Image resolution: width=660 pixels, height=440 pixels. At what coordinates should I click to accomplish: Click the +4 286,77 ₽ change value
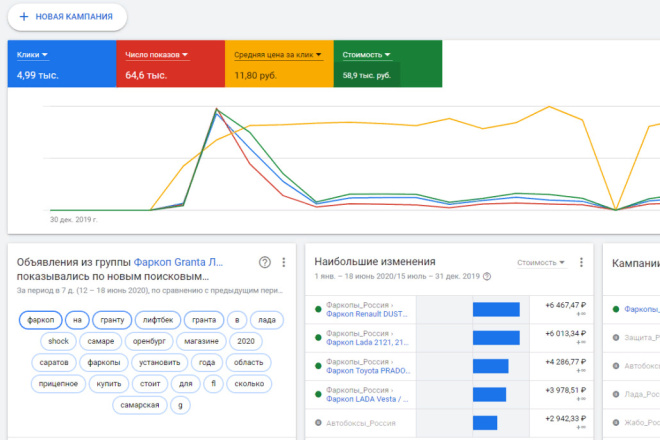(565, 362)
